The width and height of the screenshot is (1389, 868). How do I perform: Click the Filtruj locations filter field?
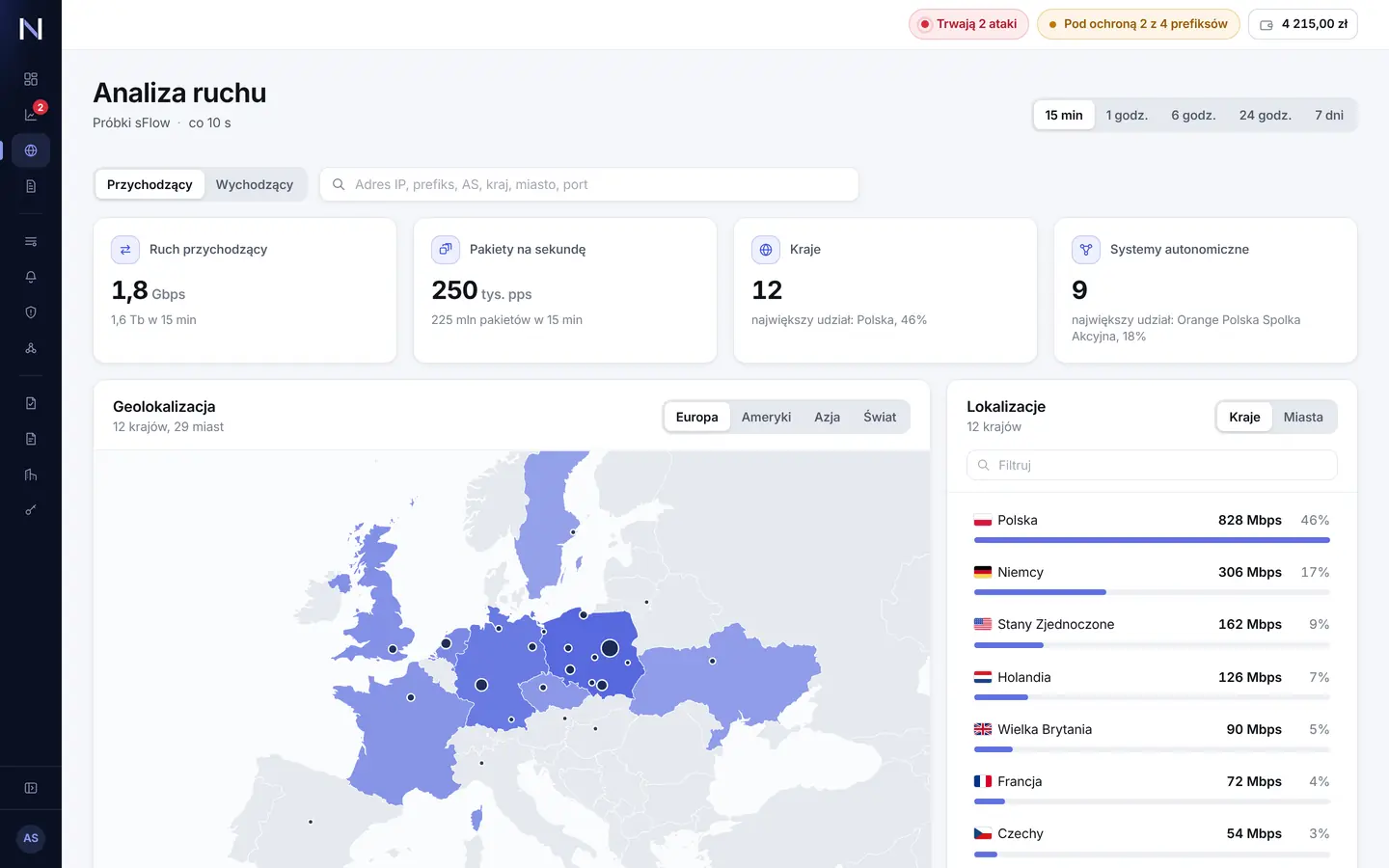pyautogui.click(x=1152, y=465)
